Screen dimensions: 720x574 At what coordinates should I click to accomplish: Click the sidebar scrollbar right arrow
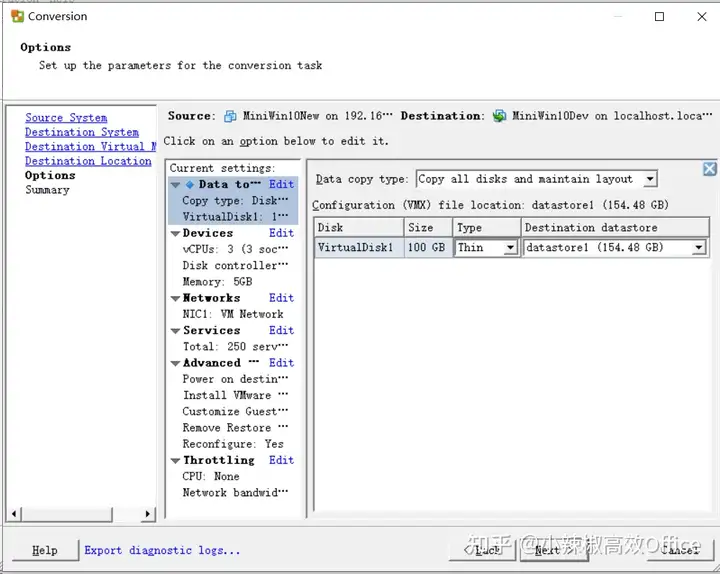point(147,514)
